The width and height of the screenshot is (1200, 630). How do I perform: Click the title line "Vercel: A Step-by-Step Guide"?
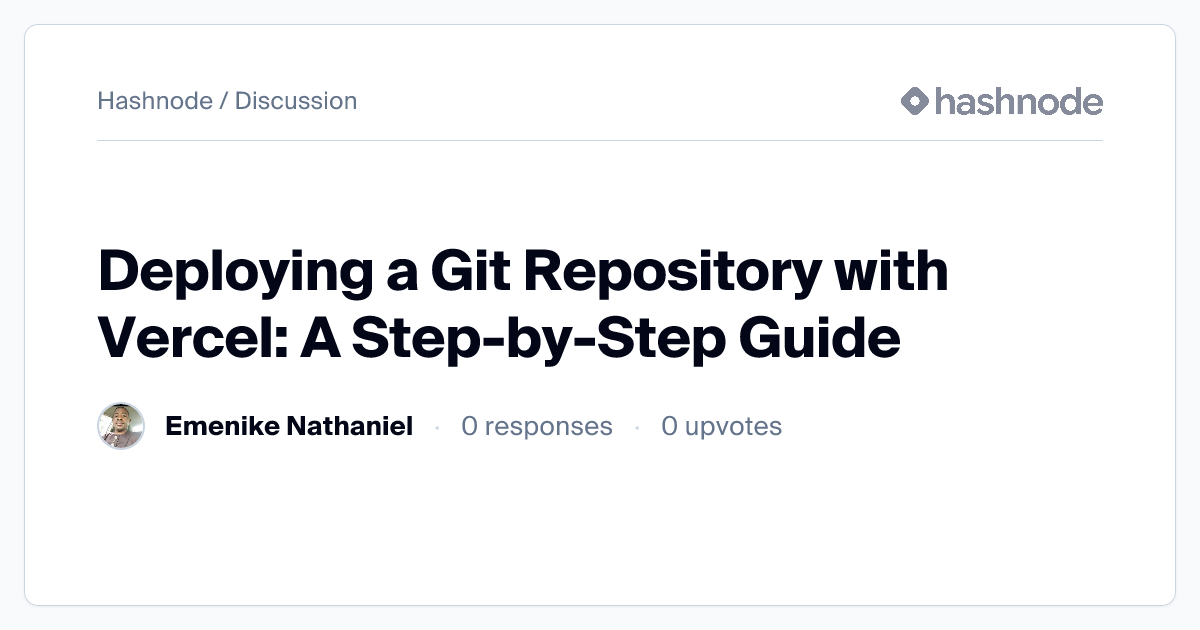(499, 338)
